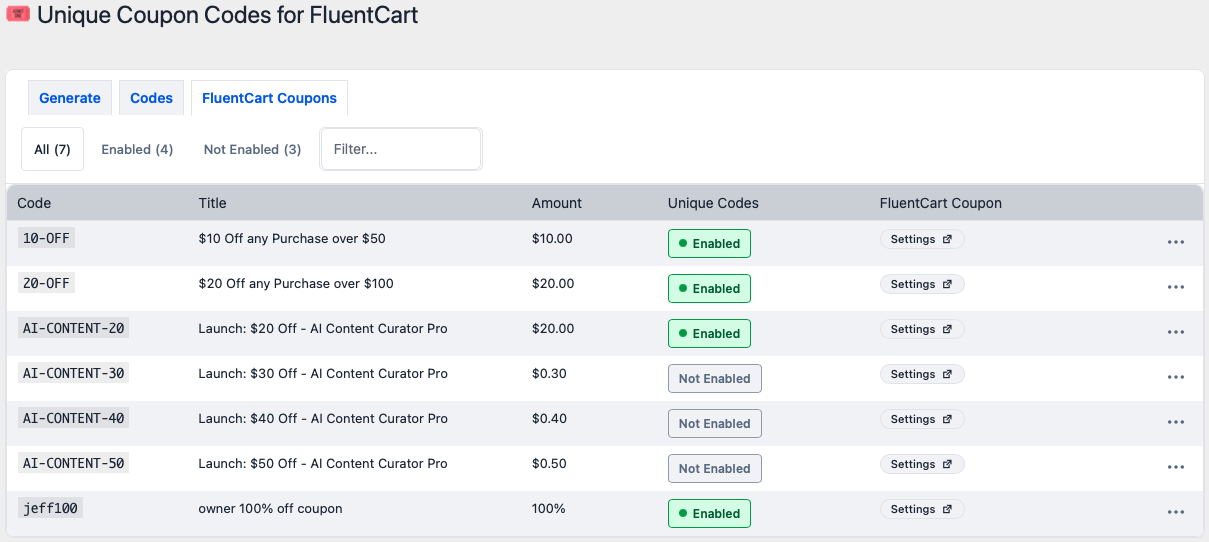Open more actions menu for AI-CONTENT-30

coord(1175,377)
